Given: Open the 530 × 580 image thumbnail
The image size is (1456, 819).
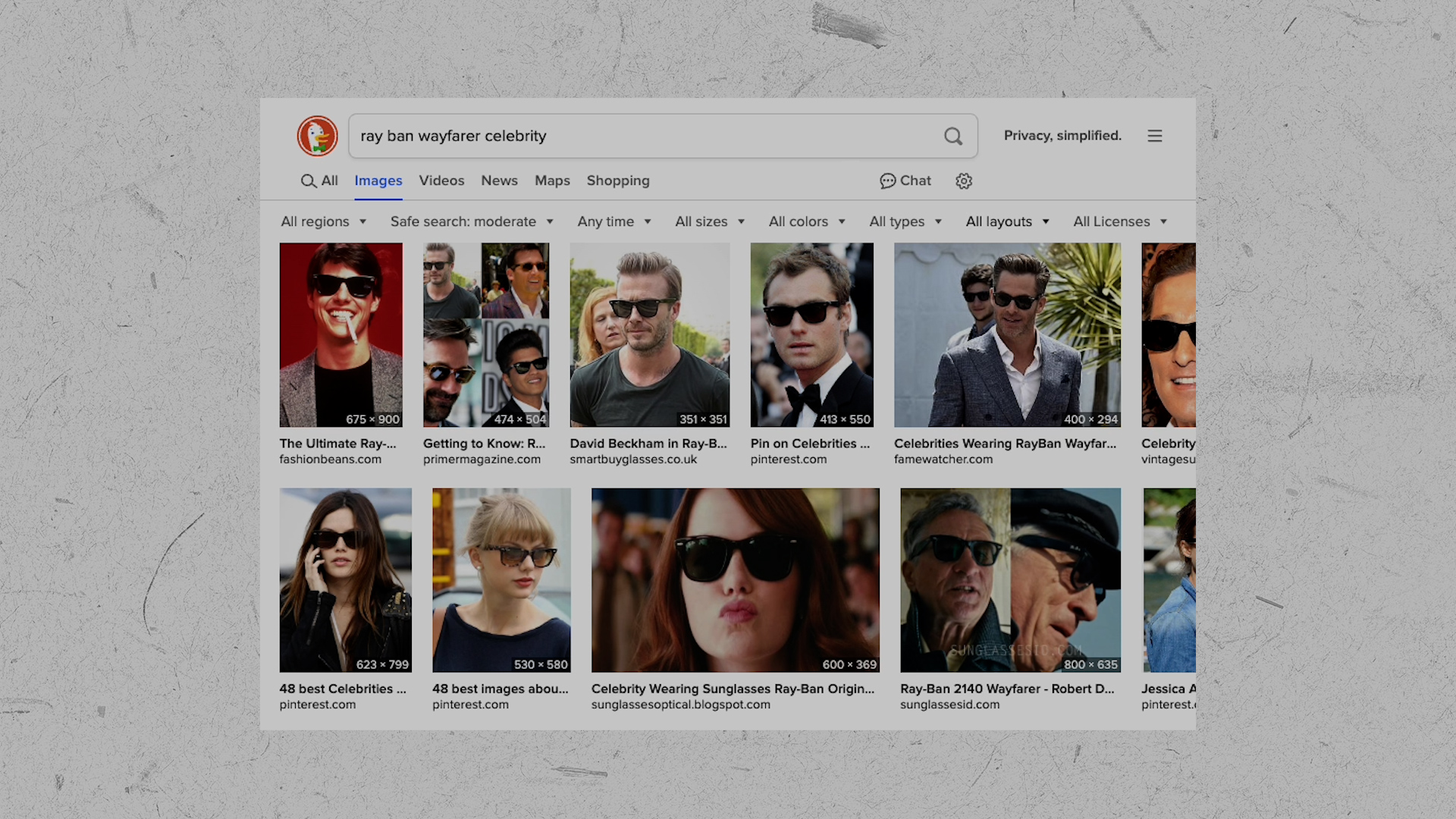Looking at the screenshot, I should click(501, 580).
